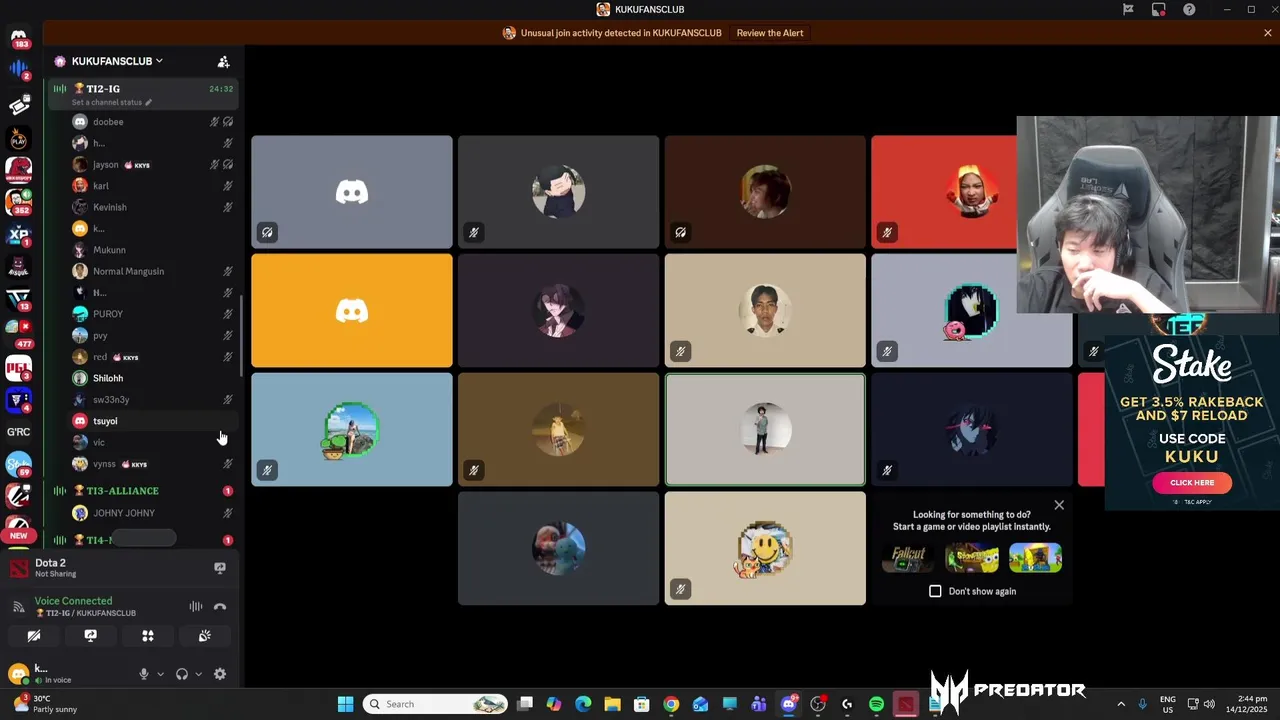Show hidden system tray icons arrow
Viewport: 1280px width, 720px height.
pyautogui.click(x=1121, y=704)
